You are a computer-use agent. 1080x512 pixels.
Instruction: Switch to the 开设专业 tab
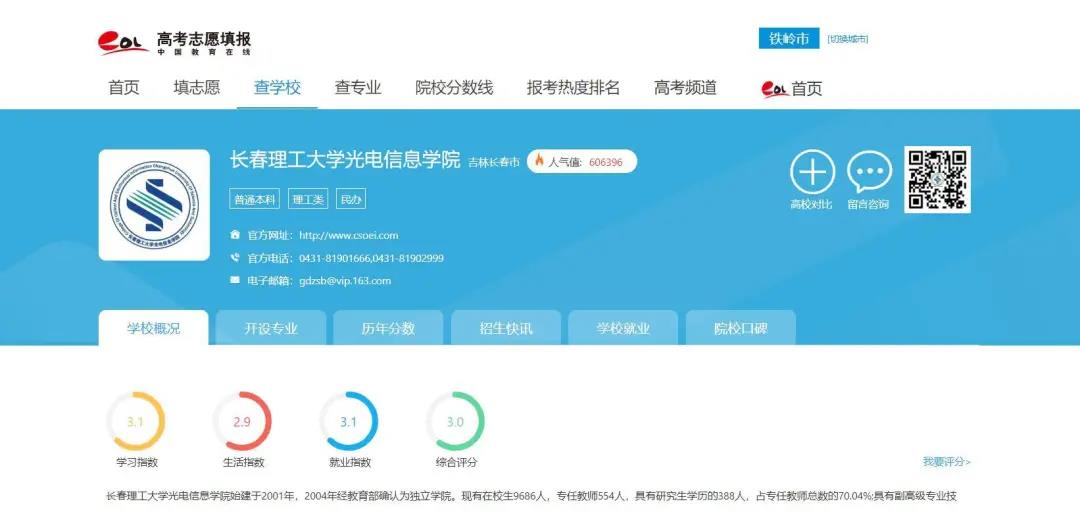pos(271,328)
